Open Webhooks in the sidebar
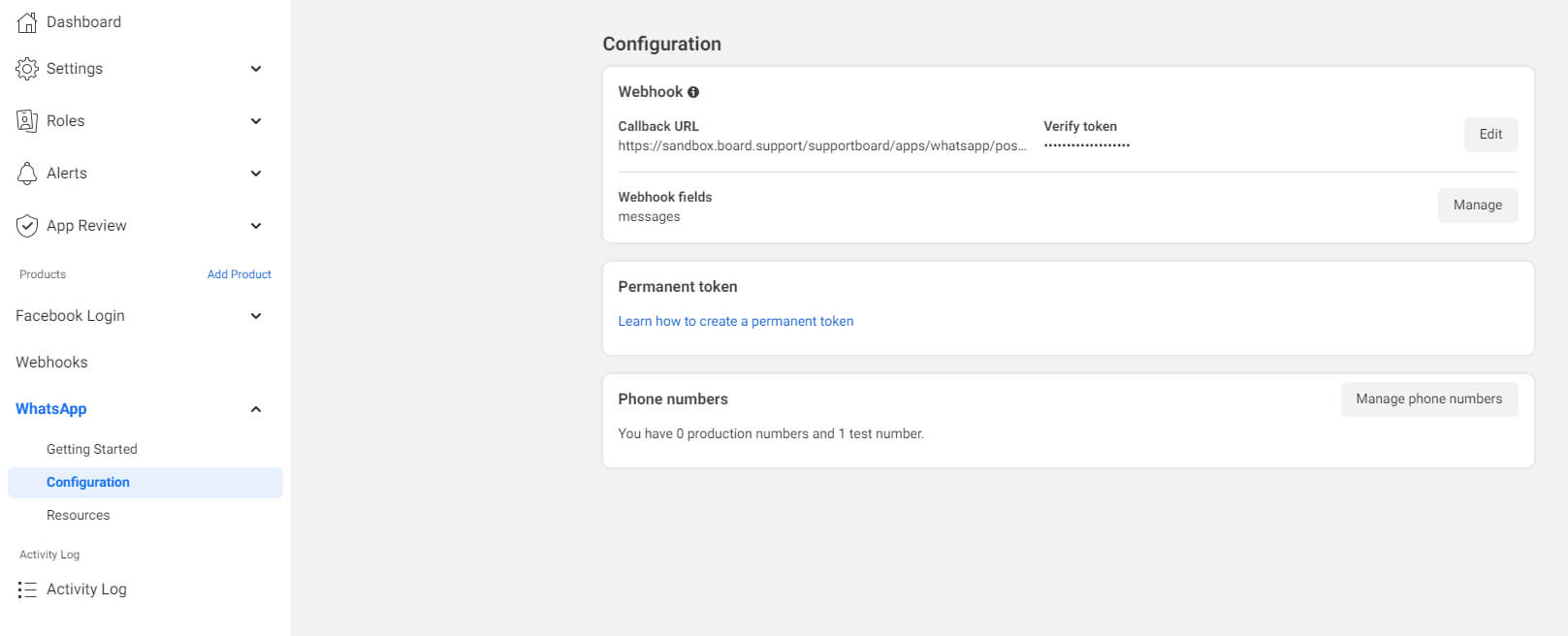 coord(51,363)
